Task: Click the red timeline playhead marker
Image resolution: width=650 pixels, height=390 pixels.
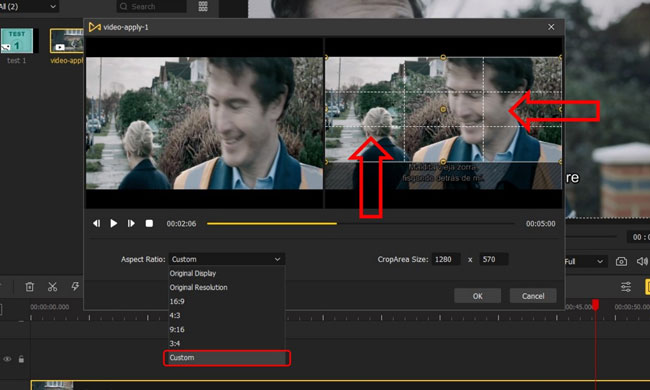Action: 595,305
